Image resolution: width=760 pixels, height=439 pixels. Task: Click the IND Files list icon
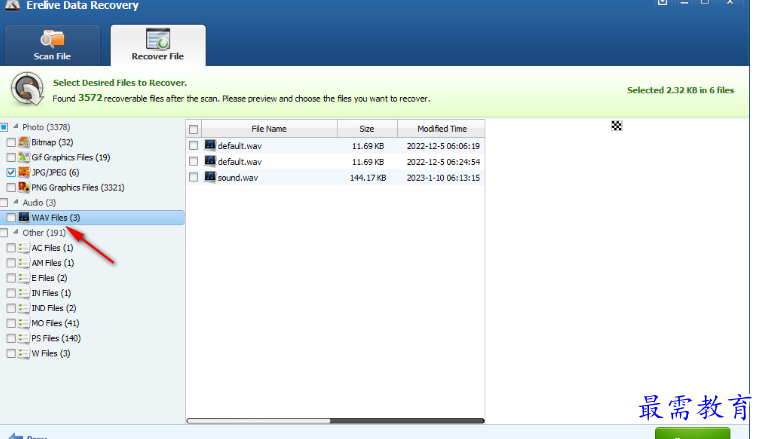24,308
